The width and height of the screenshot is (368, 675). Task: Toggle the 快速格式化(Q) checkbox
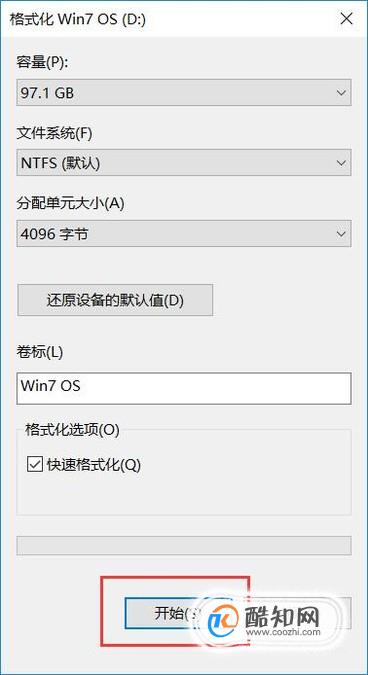coord(34,464)
